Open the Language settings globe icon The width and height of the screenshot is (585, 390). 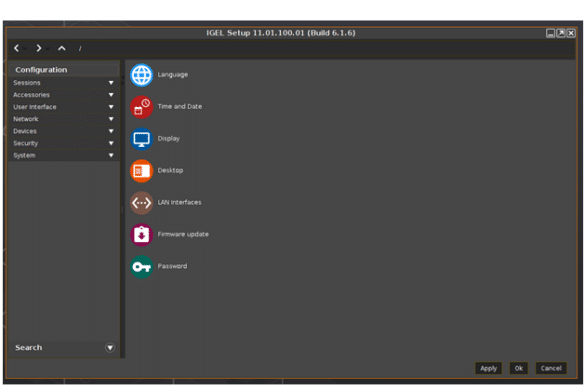pyautogui.click(x=141, y=75)
